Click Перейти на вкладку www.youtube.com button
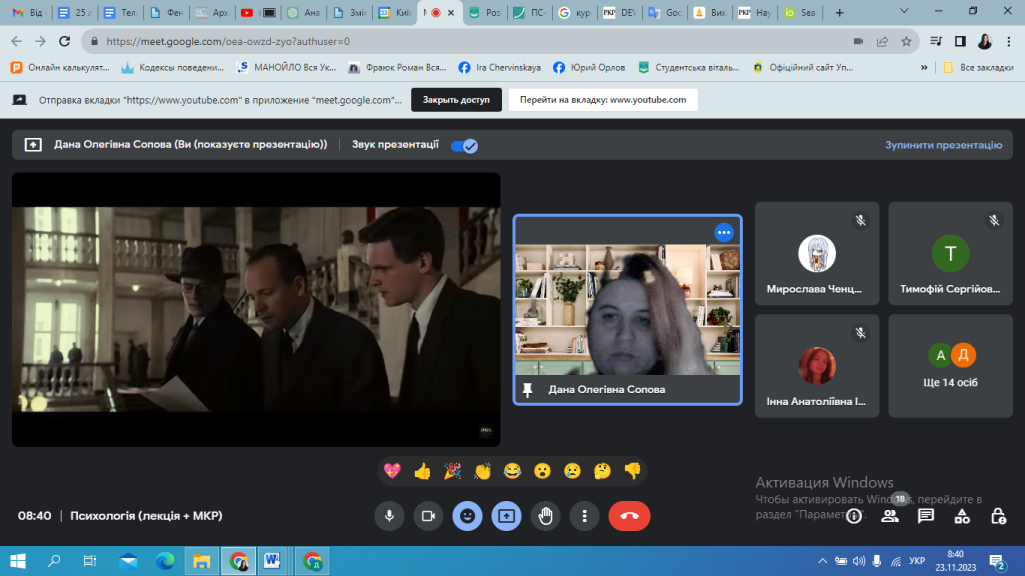 pyautogui.click(x=603, y=100)
